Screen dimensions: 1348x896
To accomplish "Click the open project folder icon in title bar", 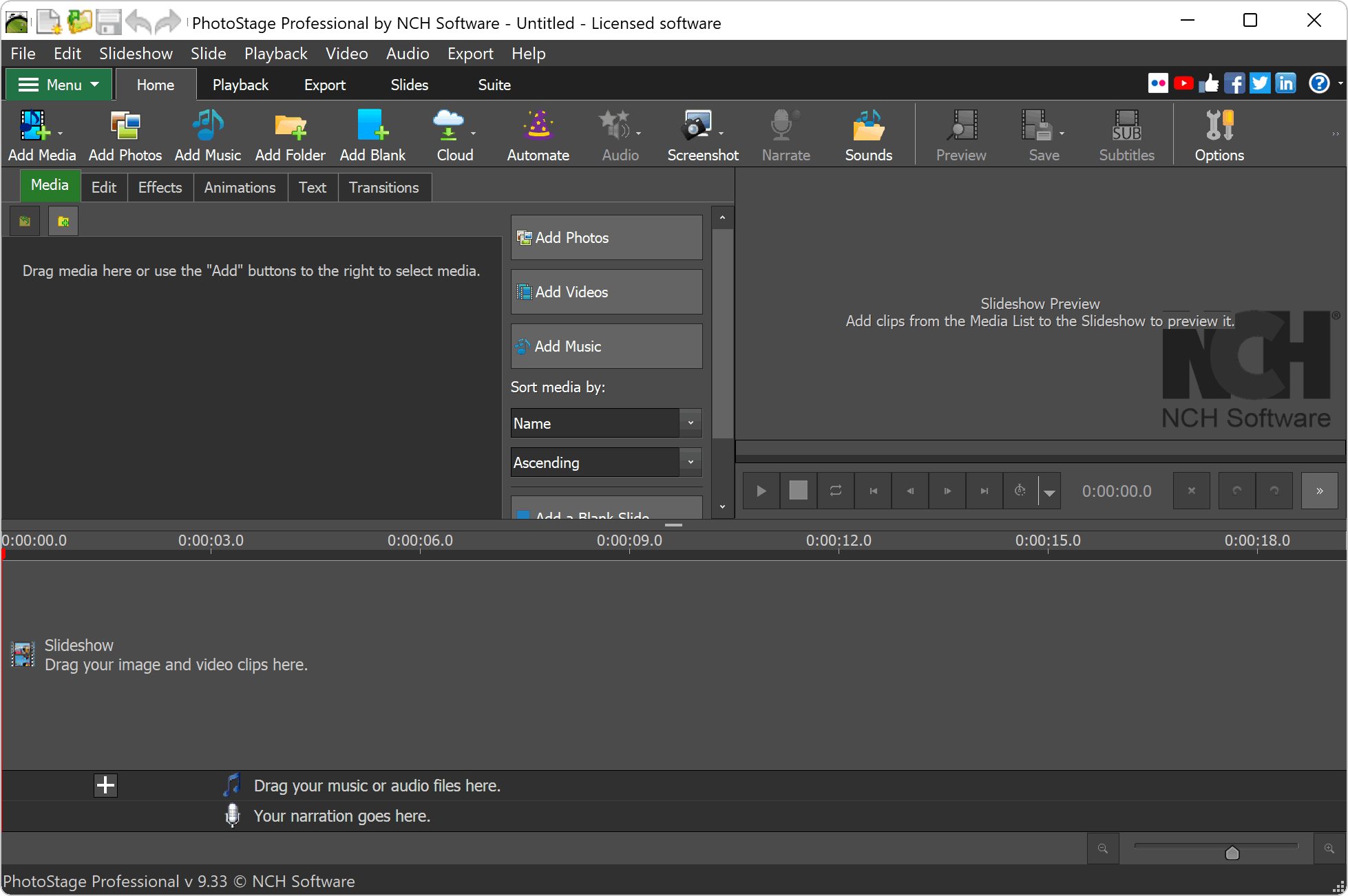I will tap(79, 22).
